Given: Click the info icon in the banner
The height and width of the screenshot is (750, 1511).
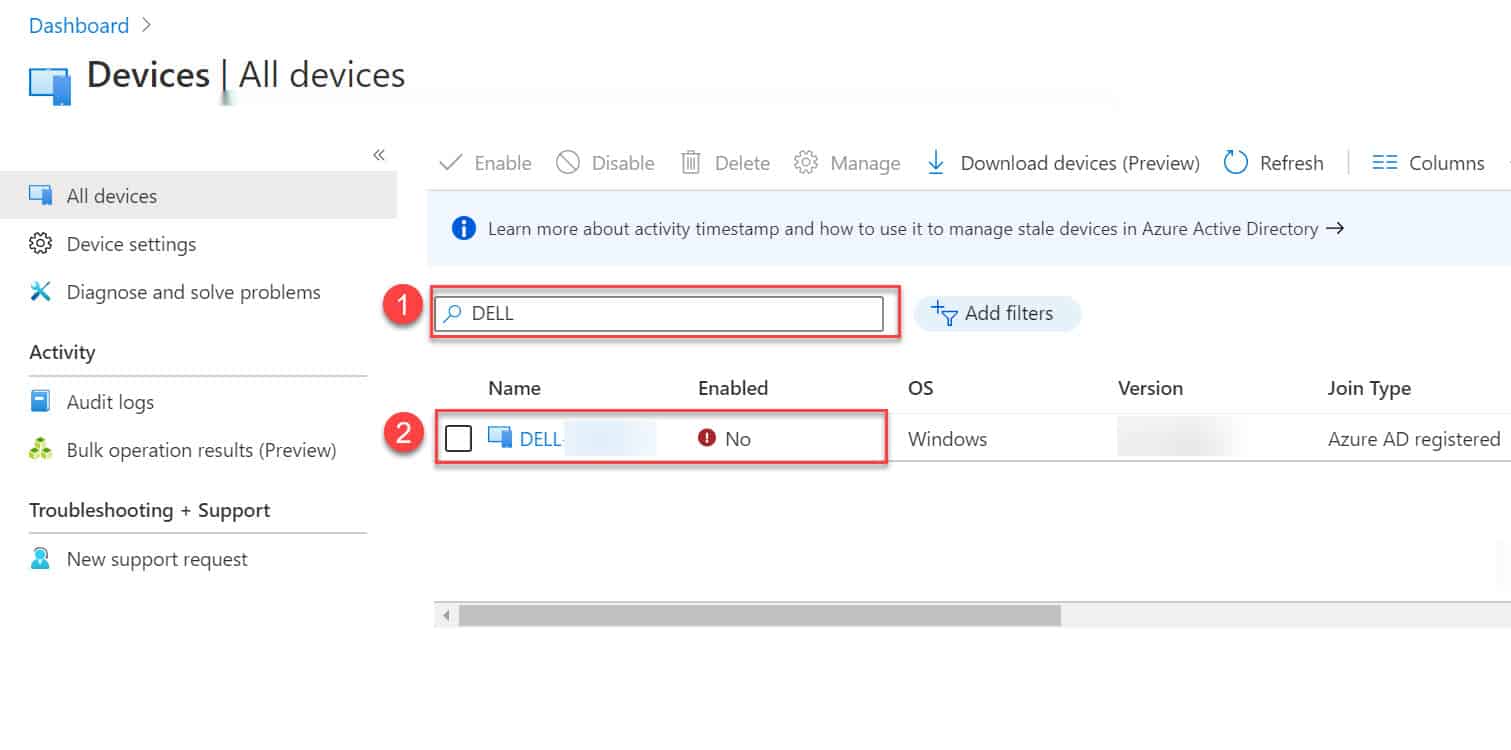Looking at the screenshot, I should [x=463, y=229].
